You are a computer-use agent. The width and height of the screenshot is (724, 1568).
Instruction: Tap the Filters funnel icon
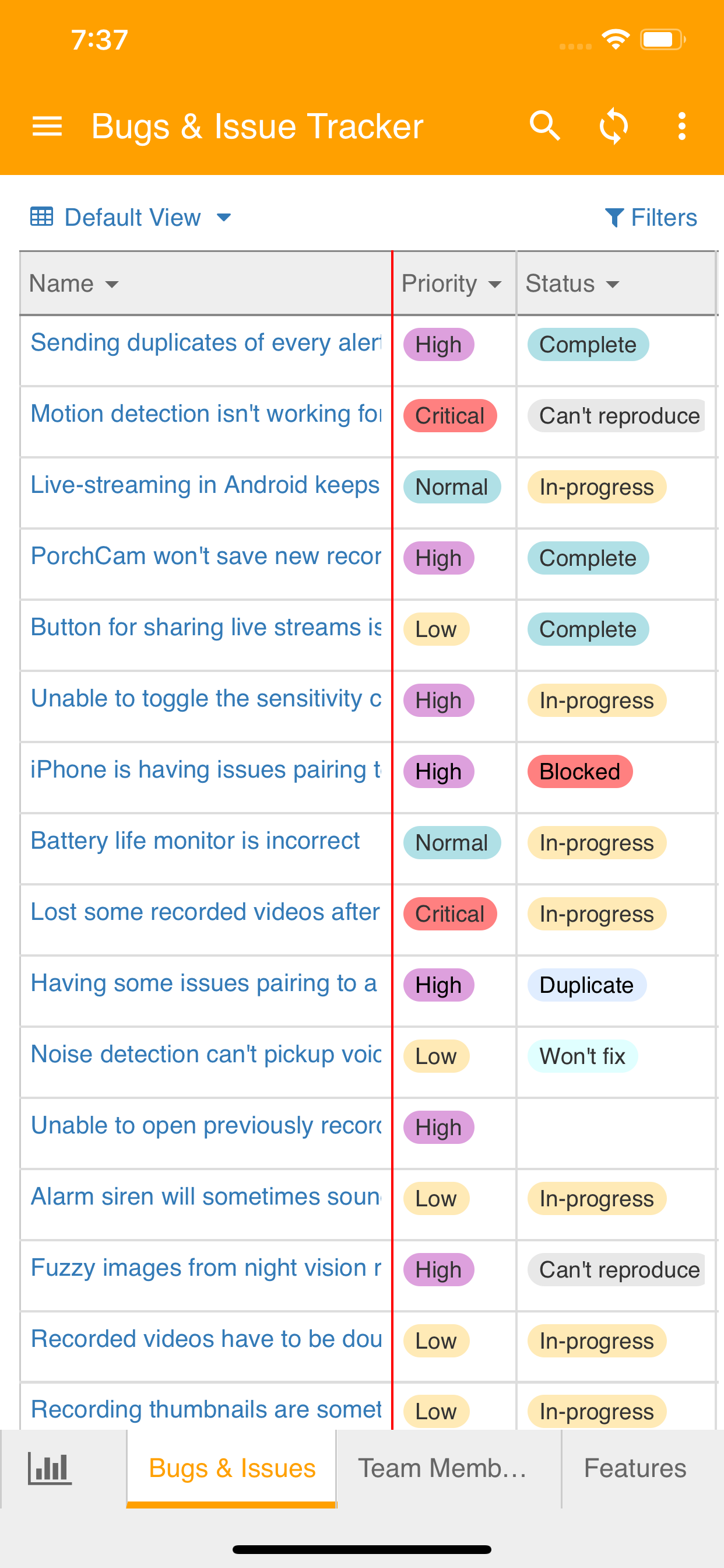[x=616, y=216]
